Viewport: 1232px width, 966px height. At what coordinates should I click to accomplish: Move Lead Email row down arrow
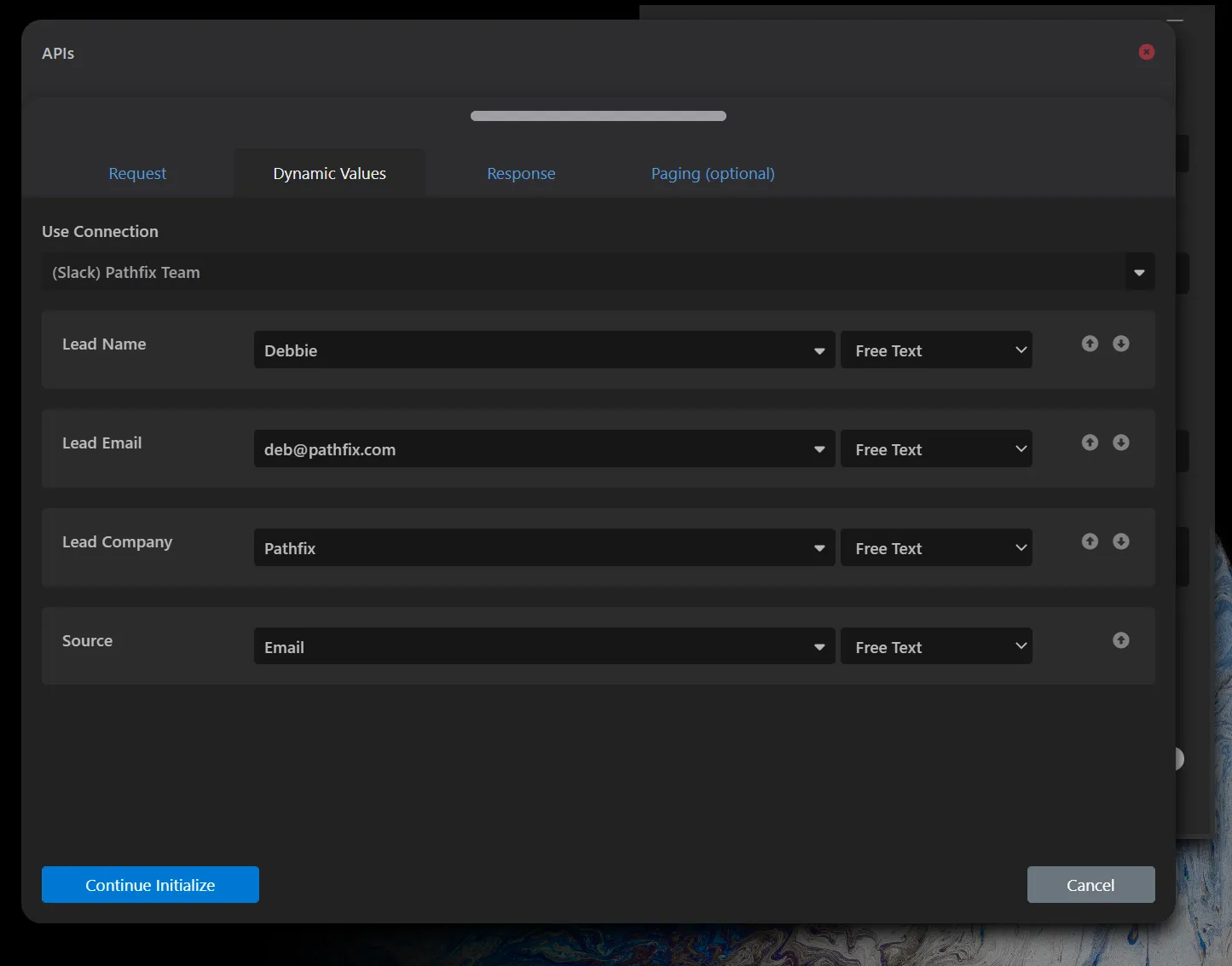(1121, 443)
